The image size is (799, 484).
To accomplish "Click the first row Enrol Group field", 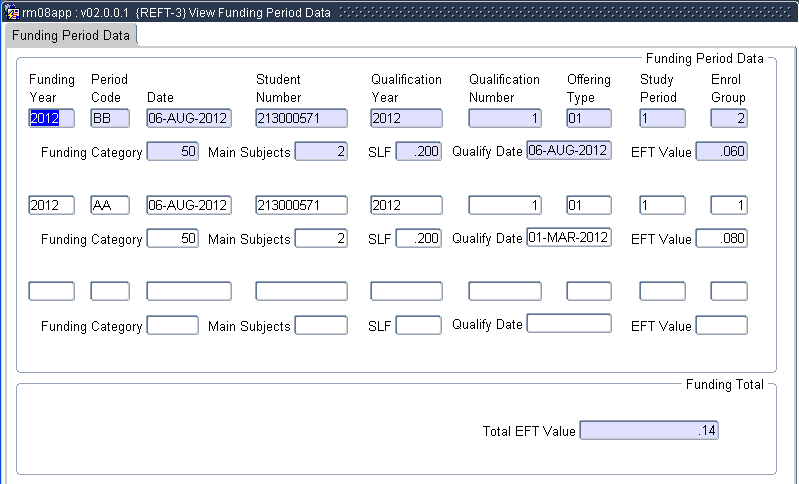I will (728, 118).
